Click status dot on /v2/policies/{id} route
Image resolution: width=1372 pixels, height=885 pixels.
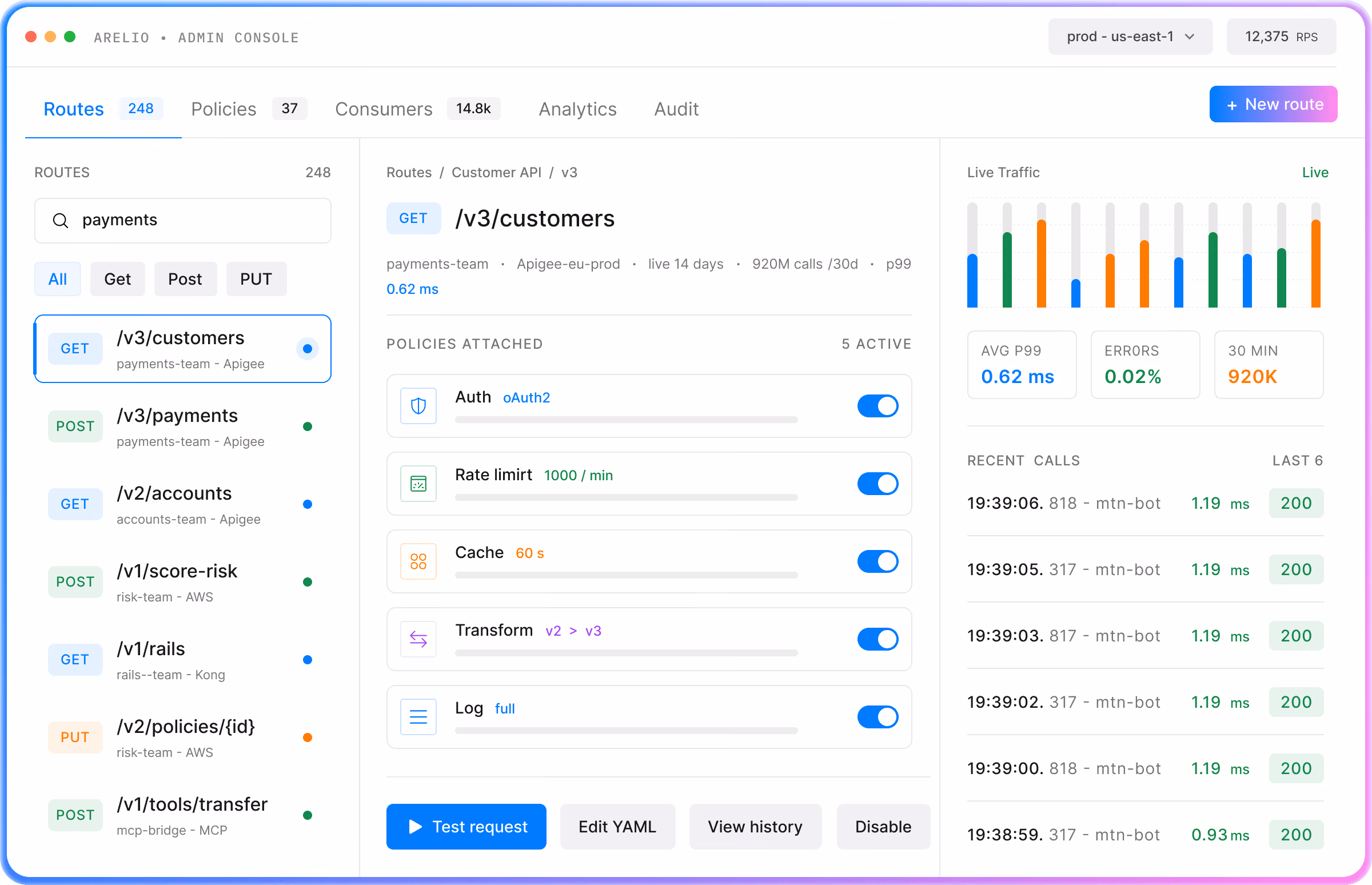[308, 737]
